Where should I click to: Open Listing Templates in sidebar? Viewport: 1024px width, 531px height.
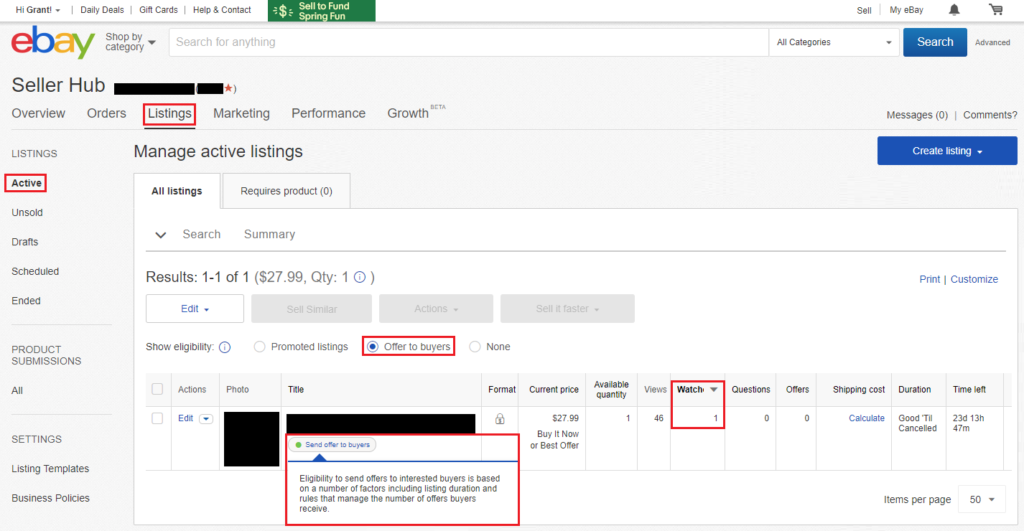coord(50,468)
